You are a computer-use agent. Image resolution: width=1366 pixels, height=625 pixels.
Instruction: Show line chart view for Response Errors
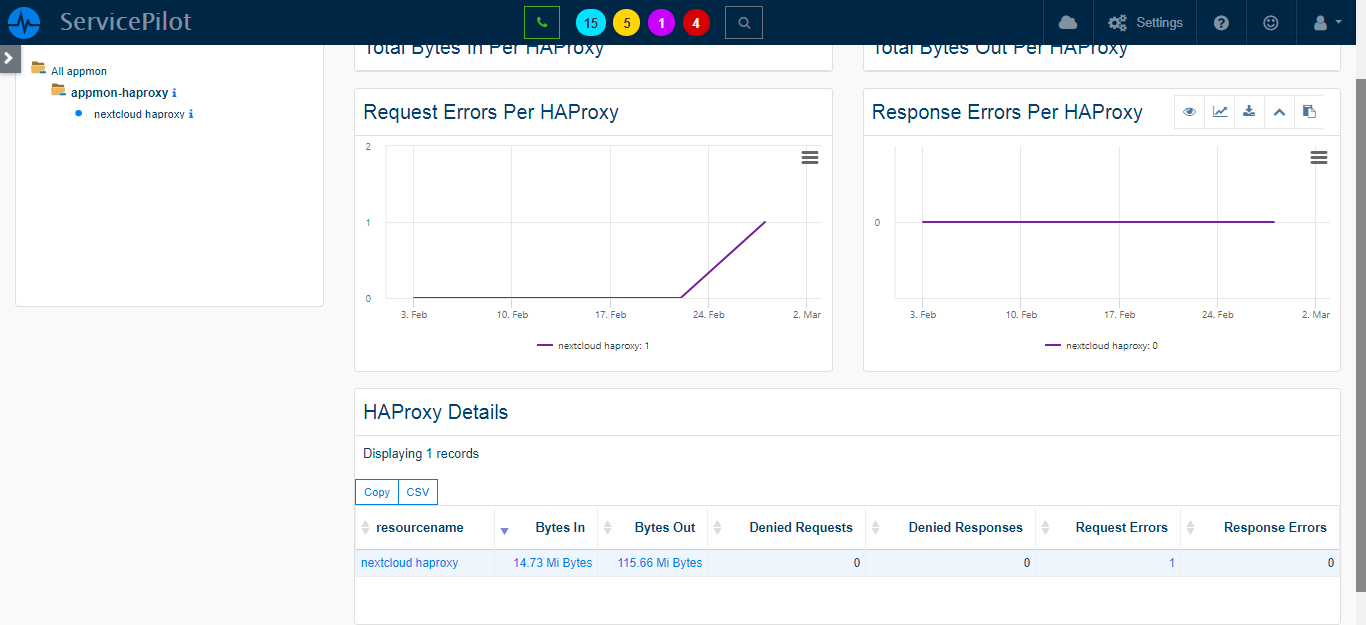click(x=1220, y=112)
